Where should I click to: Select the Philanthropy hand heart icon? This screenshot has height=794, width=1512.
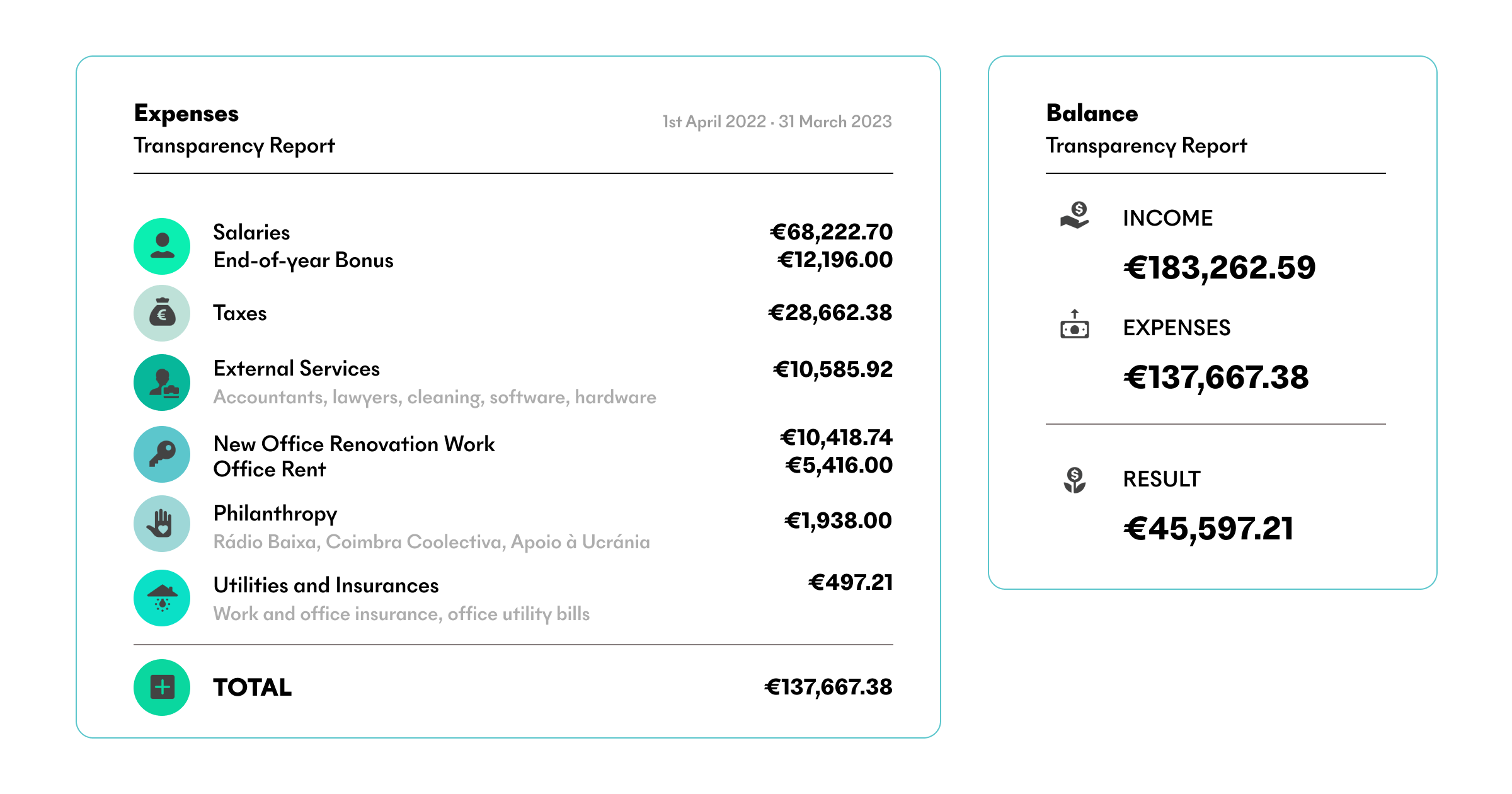[162, 524]
